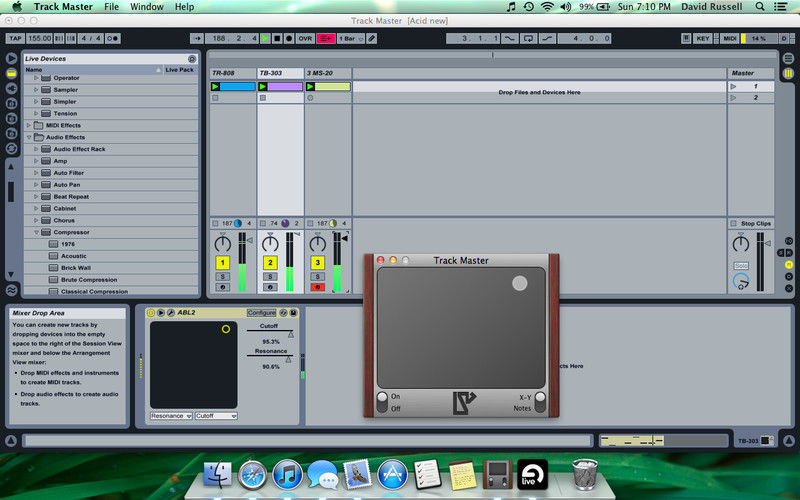Flip the Track Master X-Y/Notes switch
Image resolution: width=800 pixels, height=500 pixels.
point(540,403)
